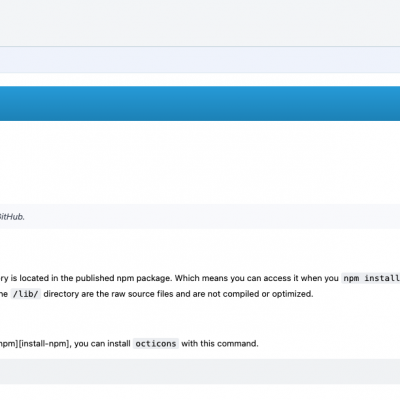
Task: Click the blue gradient banner
Action: pos(200,103)
